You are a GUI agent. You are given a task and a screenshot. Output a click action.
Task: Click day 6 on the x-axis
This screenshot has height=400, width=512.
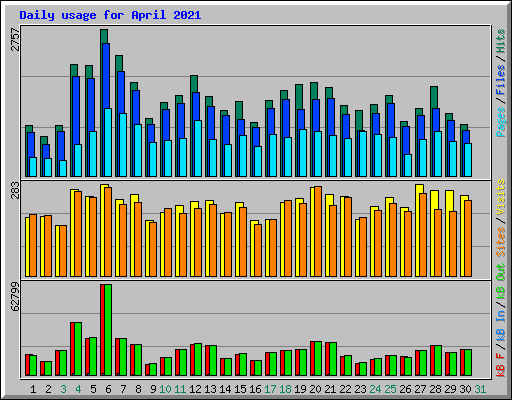[x=108, y=389]
